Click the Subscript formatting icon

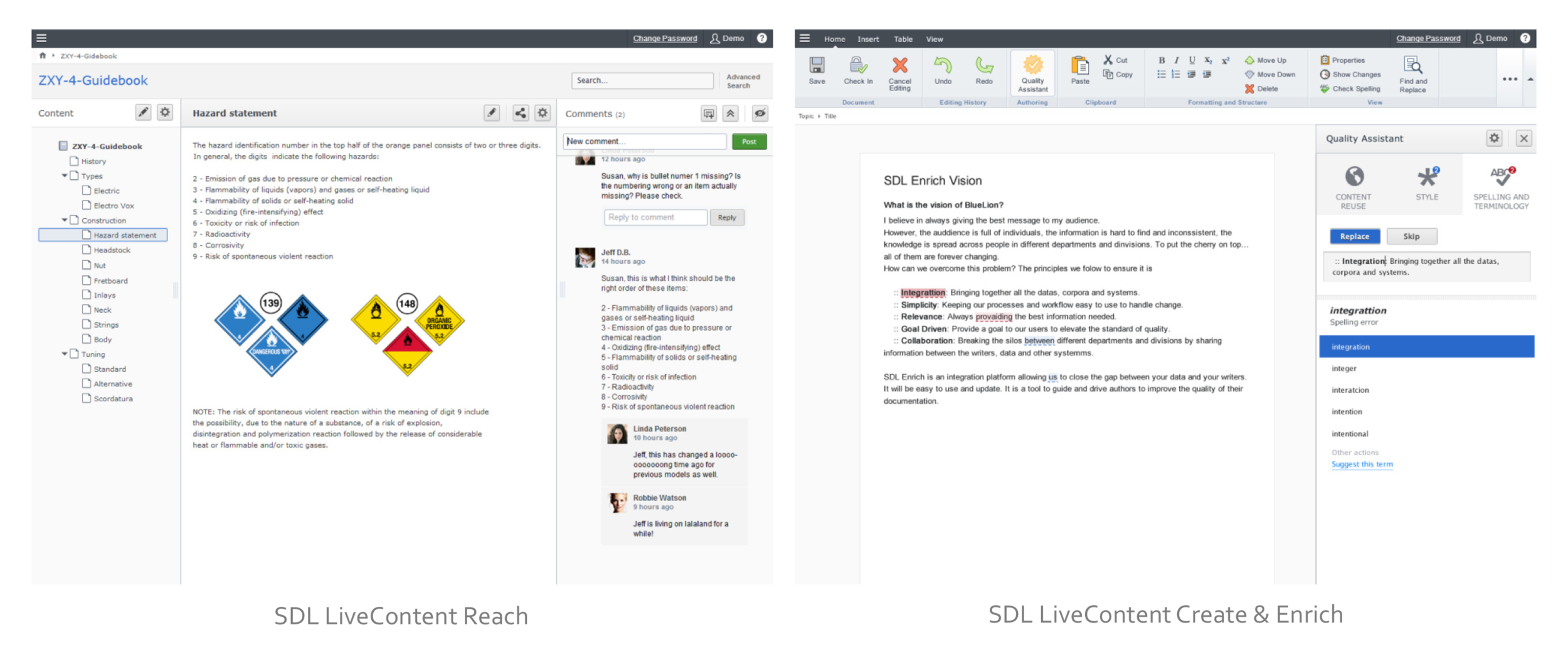point(1208,60)
